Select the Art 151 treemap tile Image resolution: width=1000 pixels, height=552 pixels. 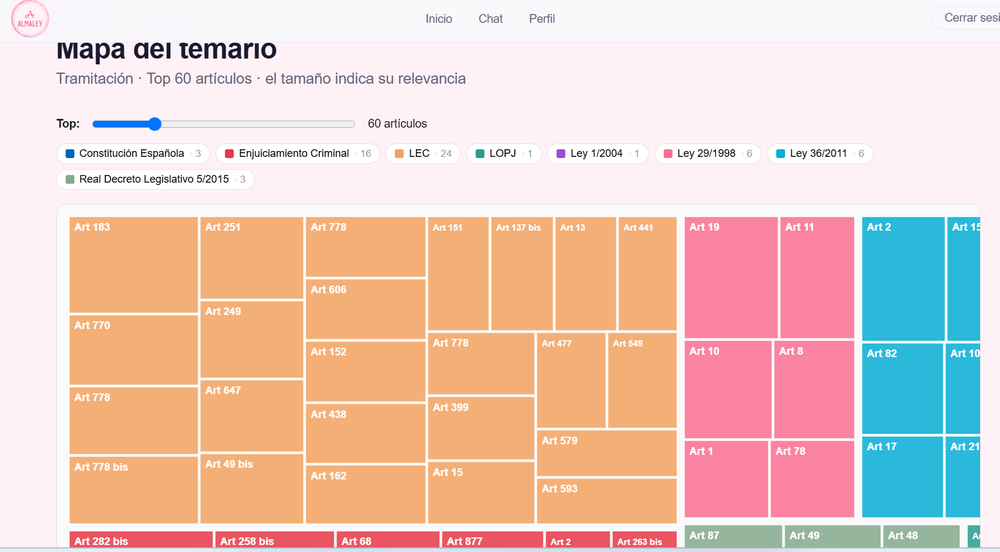coord(458,273)
